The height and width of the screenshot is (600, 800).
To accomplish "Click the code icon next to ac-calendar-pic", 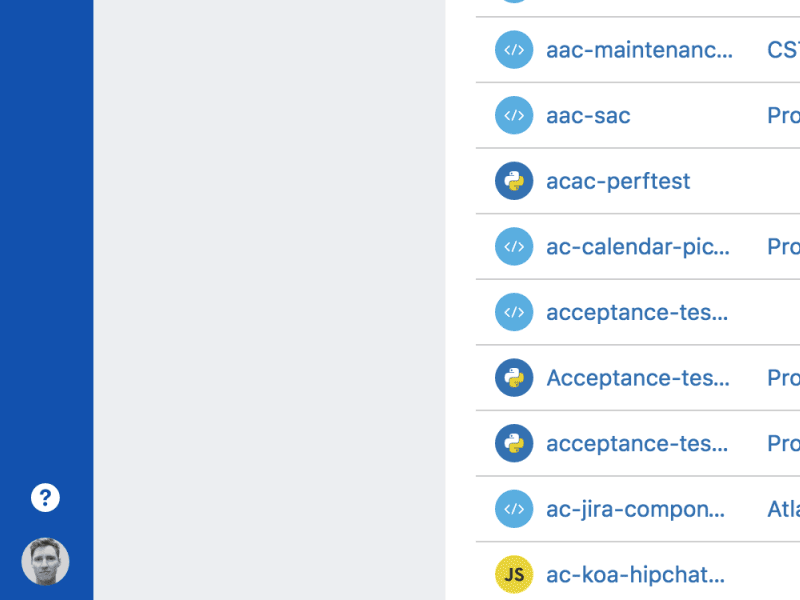I will pos(513,246).
